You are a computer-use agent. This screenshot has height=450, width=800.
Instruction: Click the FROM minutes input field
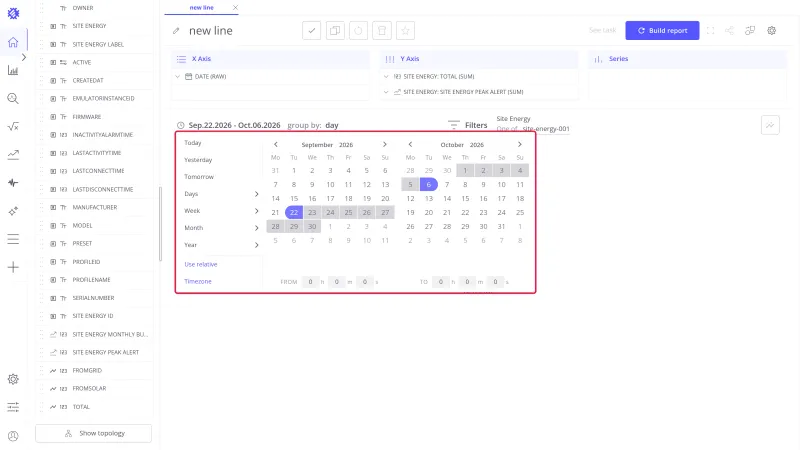pyautogui.click(x=336, y=282)
